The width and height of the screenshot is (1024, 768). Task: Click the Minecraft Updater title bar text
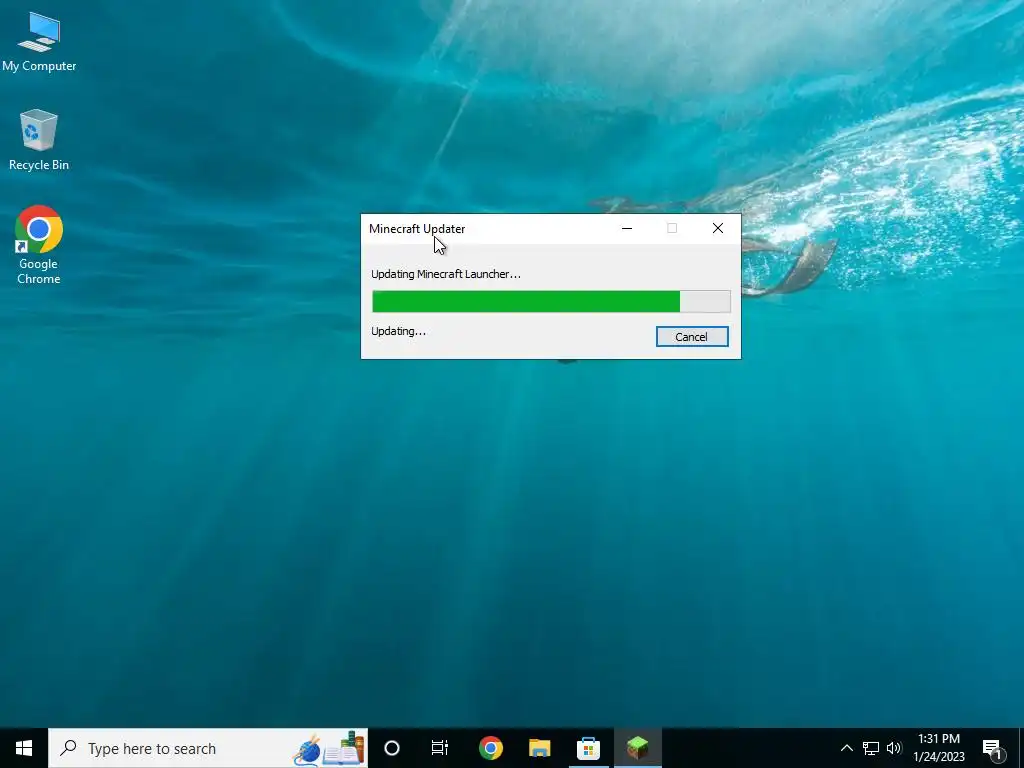[417, 229]
